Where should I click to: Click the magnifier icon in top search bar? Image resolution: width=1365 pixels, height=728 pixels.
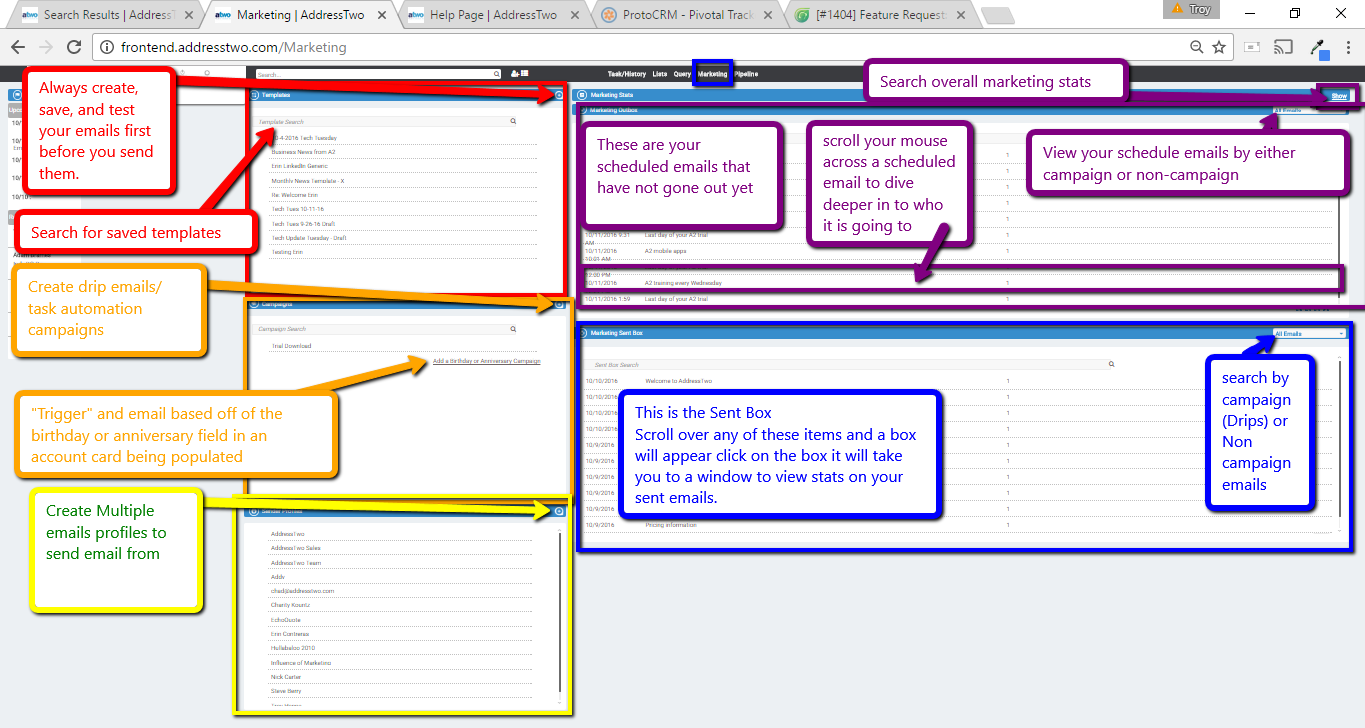click(496, 74)
